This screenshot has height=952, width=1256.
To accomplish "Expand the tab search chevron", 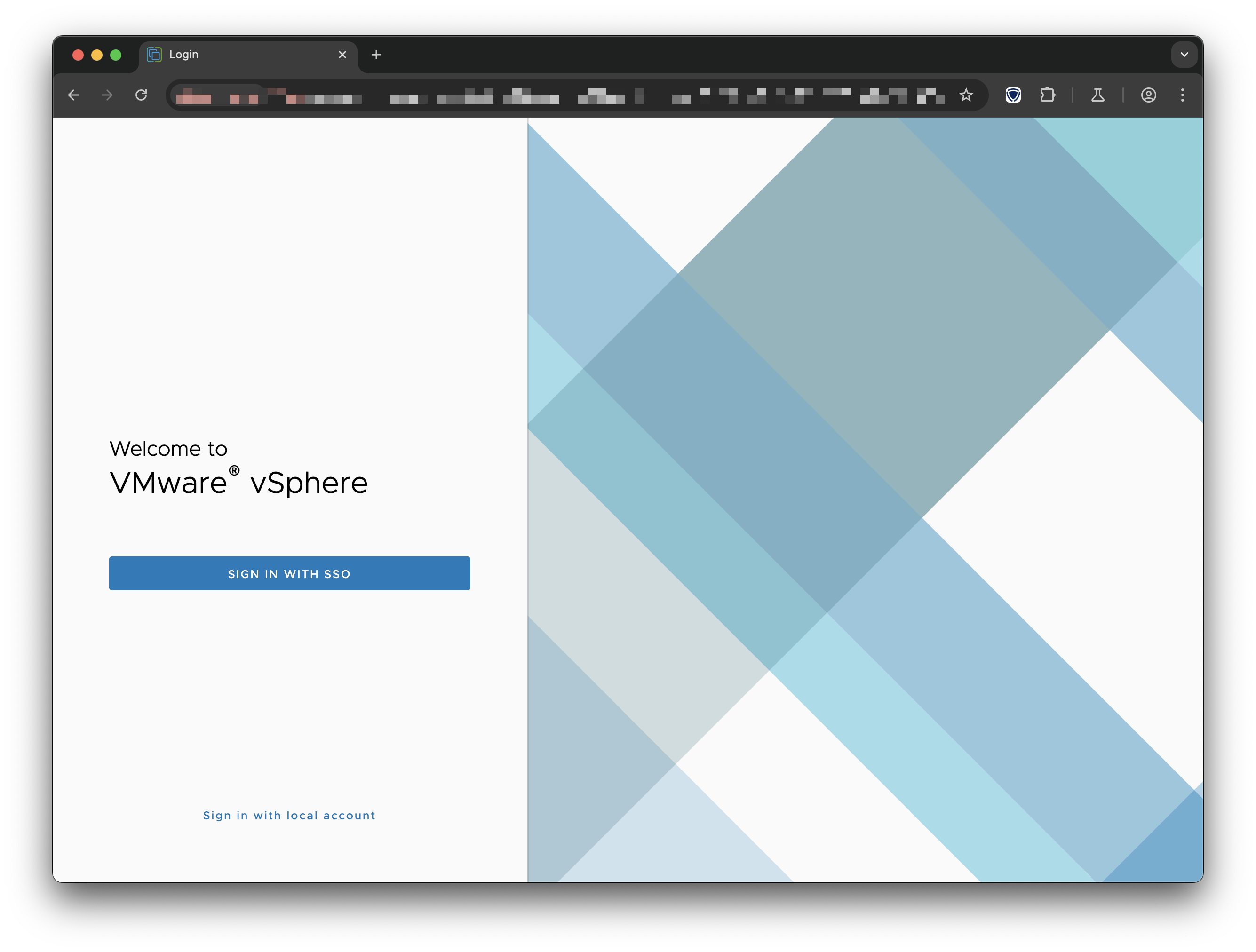I will (1184, 55).
